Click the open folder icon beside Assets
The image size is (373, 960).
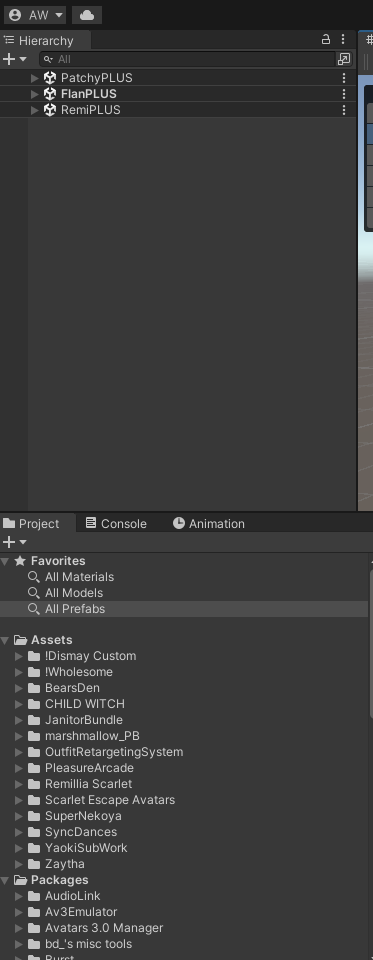pyautogui.click(x=20, y=640)
